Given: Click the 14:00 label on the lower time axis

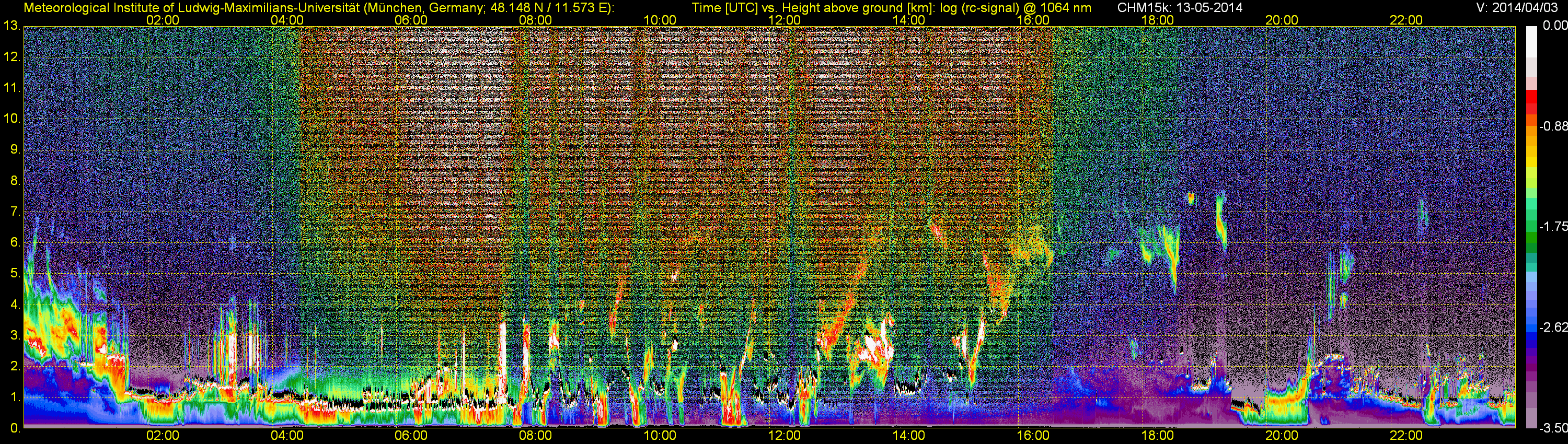Looking at the screenshot, I should (x=908, y=436).
